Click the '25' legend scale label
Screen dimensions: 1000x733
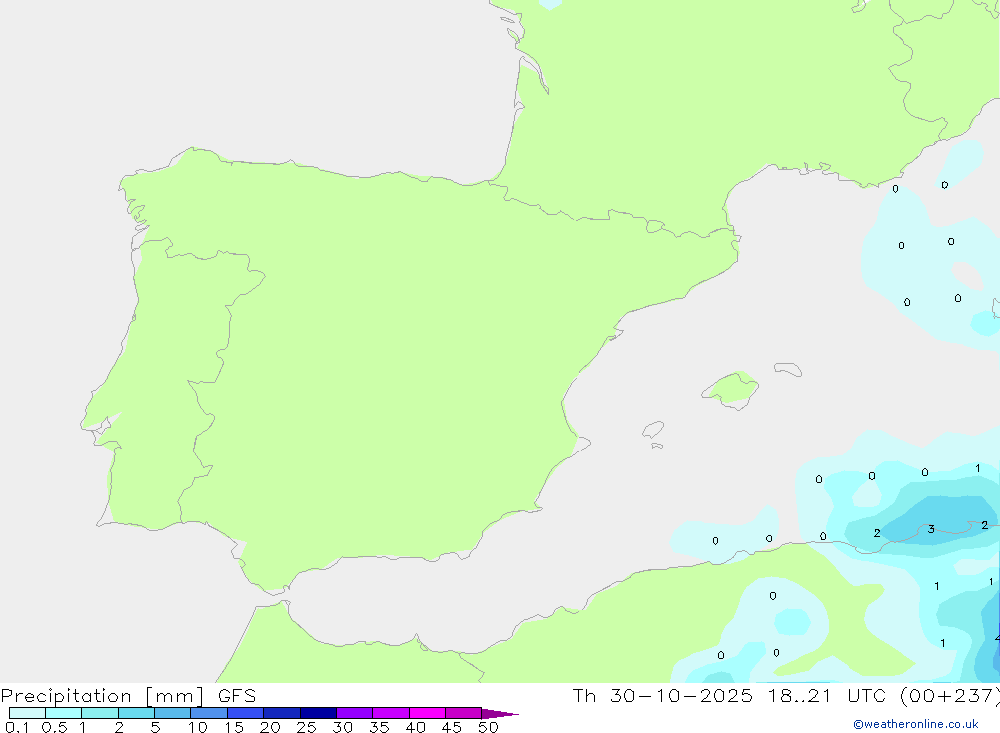[x=306, y=727]
